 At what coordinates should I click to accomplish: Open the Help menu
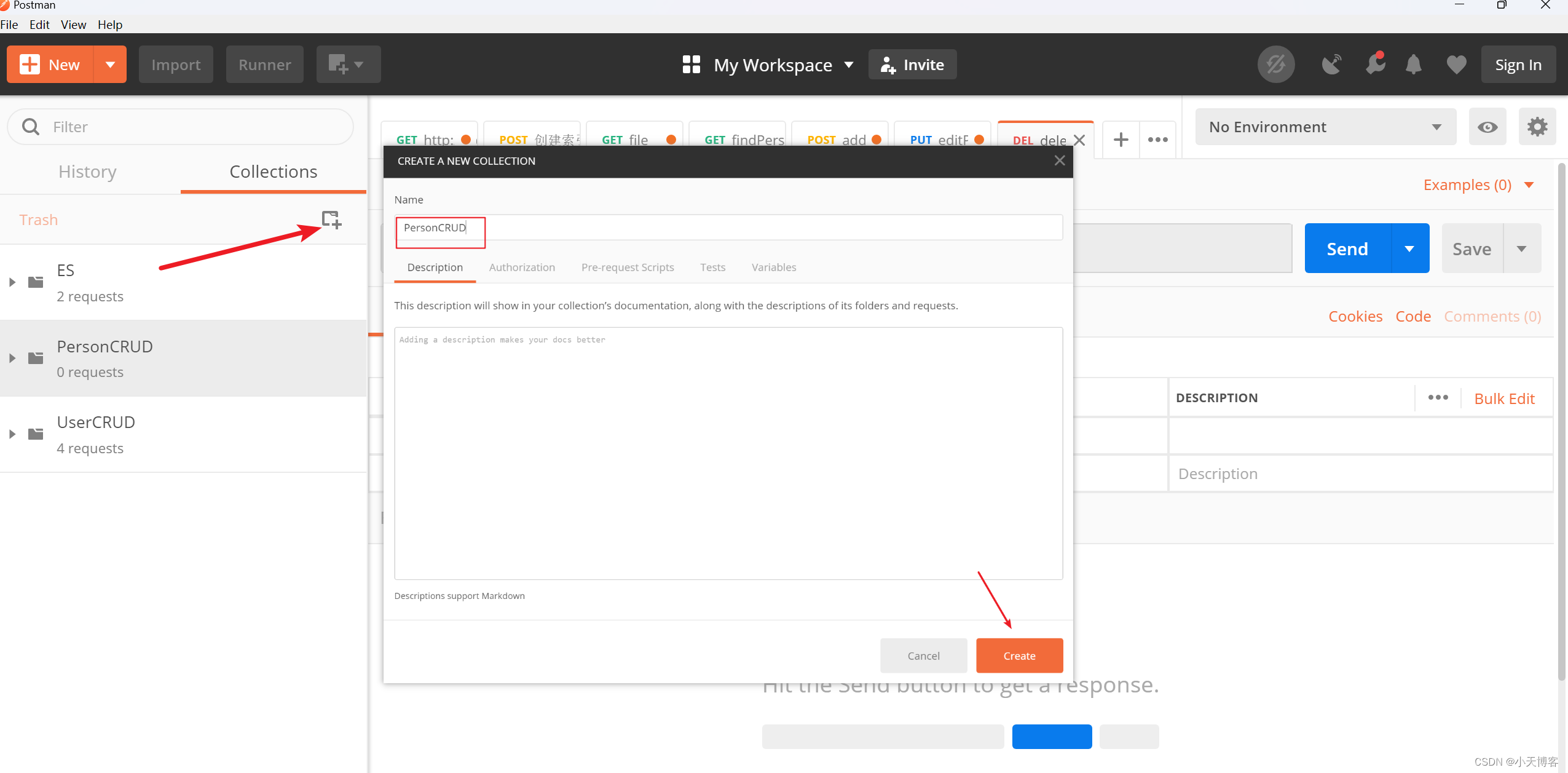pyautogui.click(x=110, y=25)
